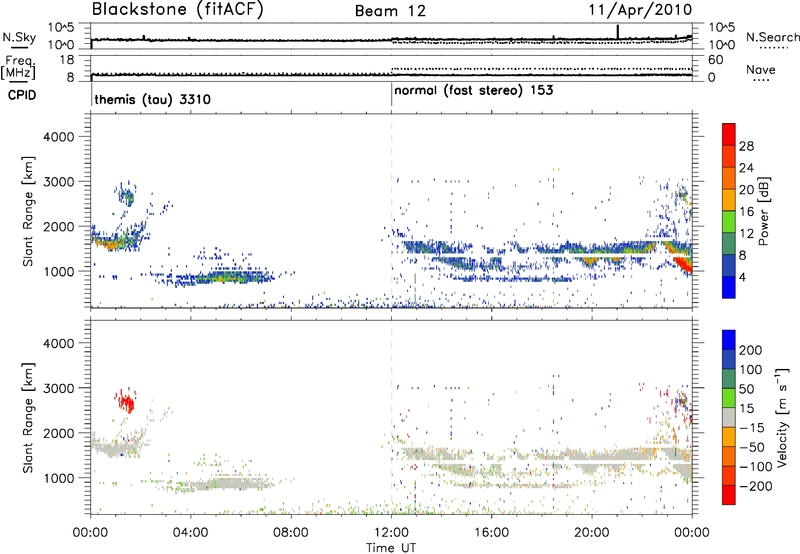Click the red bottom segment of the Velocity colorbar

pos(729,495)
